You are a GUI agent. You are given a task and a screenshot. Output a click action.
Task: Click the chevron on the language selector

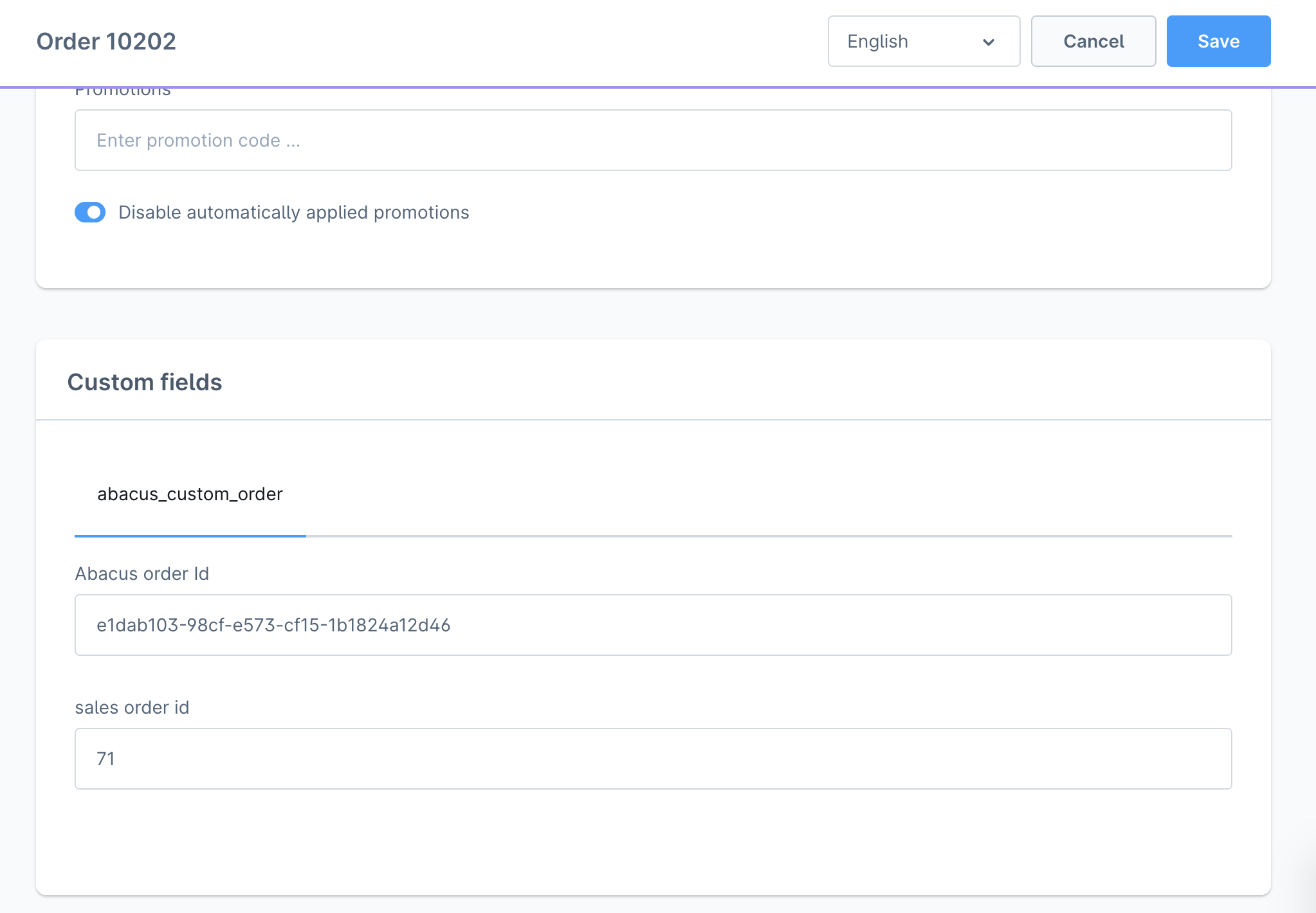pos(989,42)
